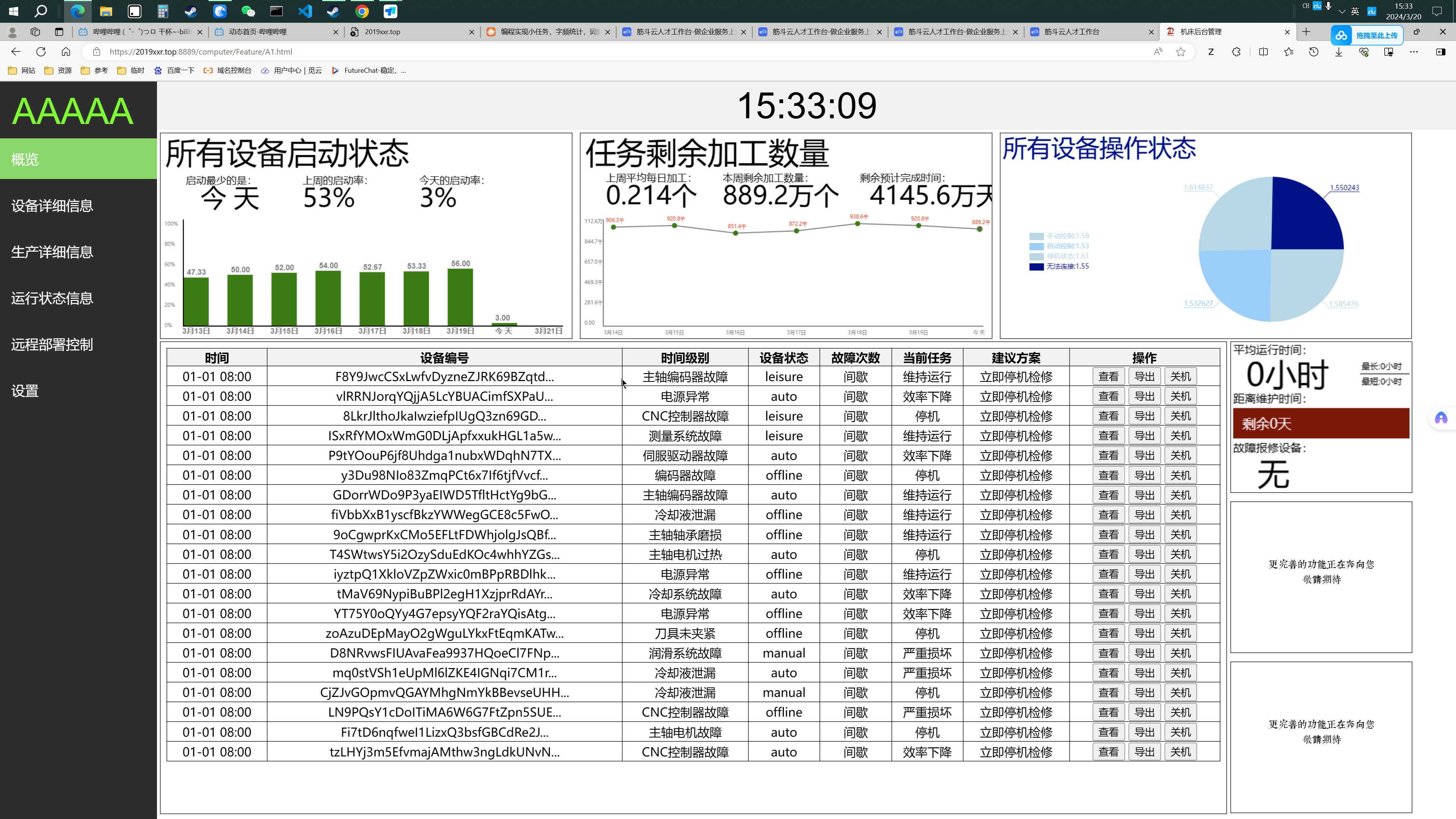Click the floating assistant icon at right edge
Viewport: 1456px width, 819px height.
[x=1441, y=418]
